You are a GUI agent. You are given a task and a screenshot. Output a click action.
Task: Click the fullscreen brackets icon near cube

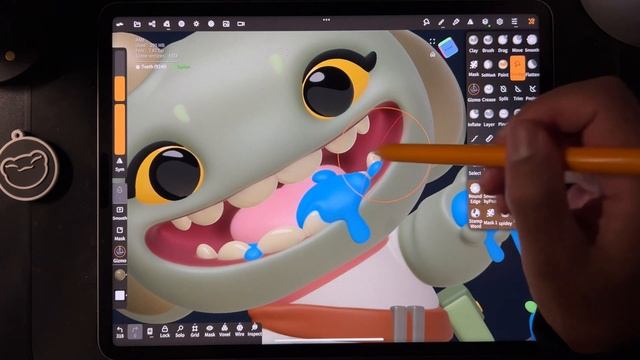(x=432, y=41)
